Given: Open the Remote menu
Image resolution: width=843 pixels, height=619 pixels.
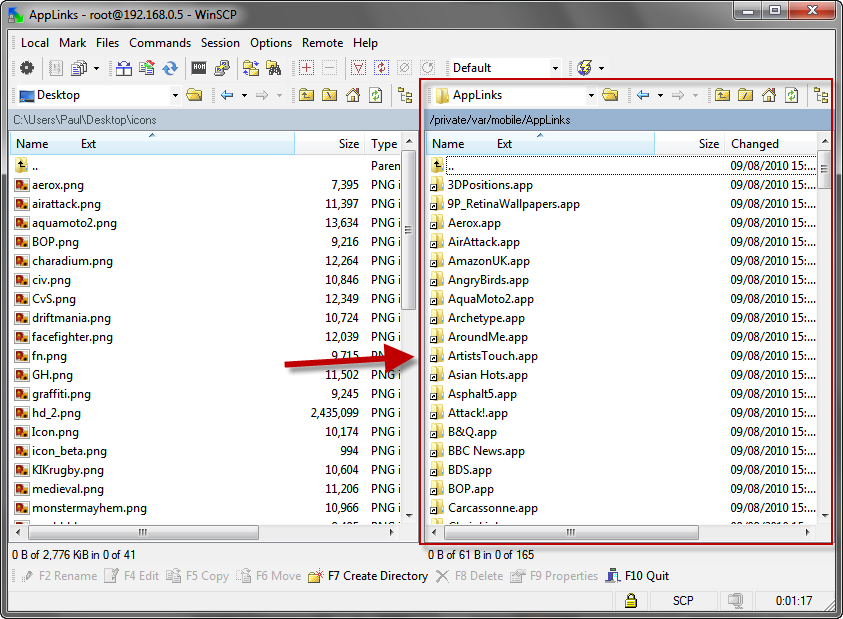Looking at the screenshot, I should (323, 43).
